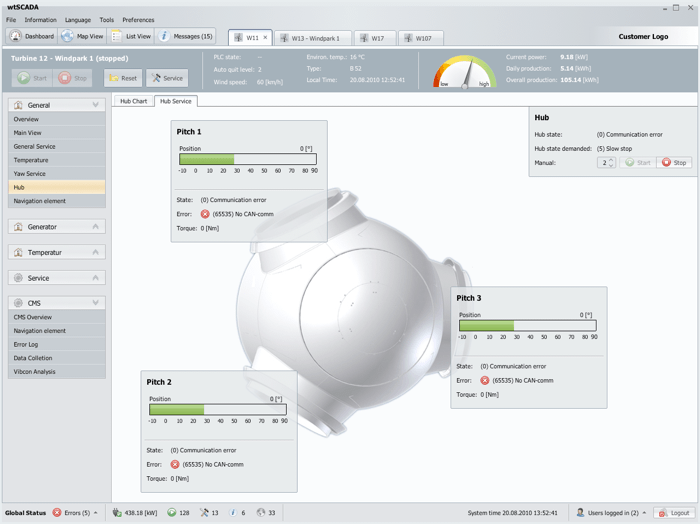
Task: Open Messages (15) info icon
Action: 164,36
